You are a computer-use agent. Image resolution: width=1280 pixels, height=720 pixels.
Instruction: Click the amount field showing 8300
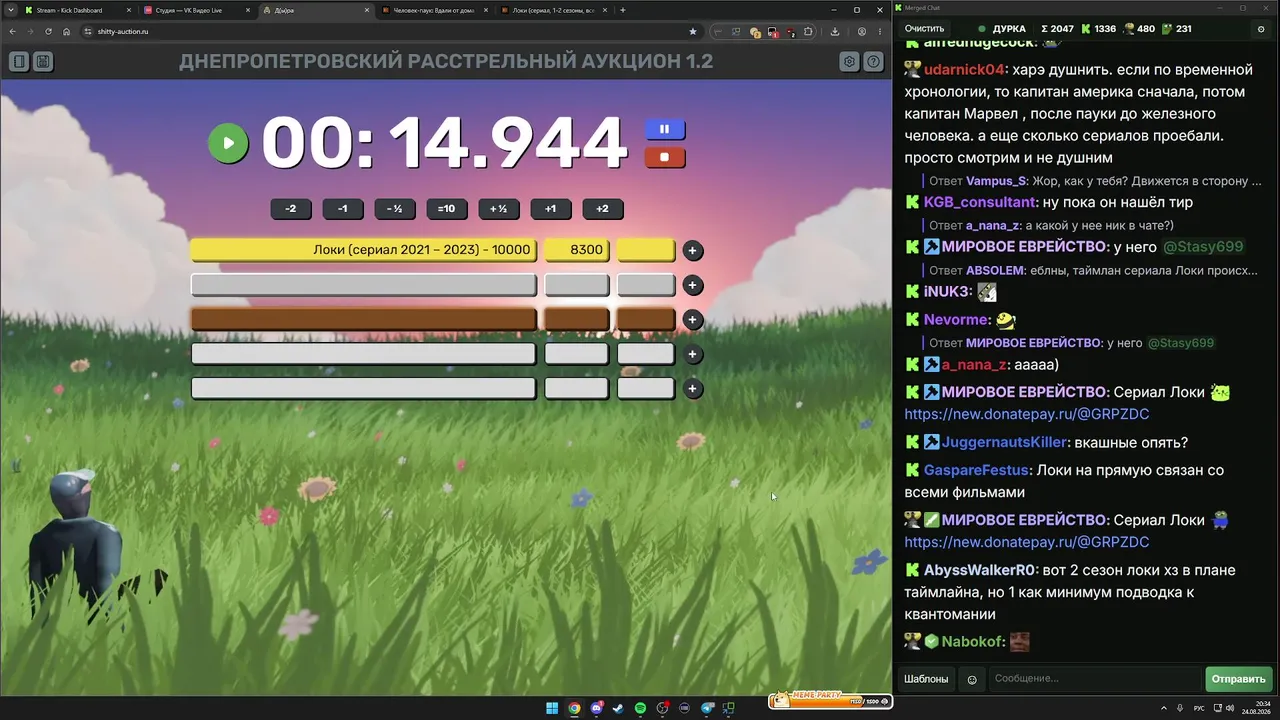(577, 250)
